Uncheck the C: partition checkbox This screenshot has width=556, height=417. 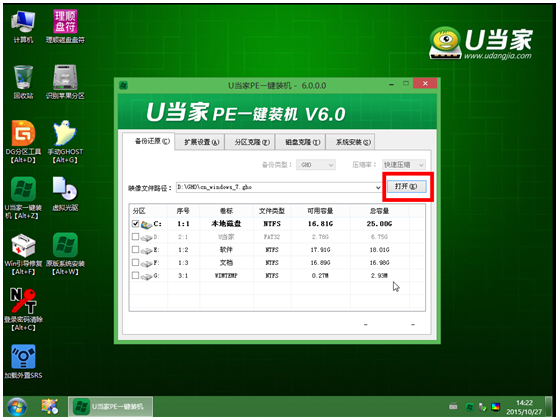(x=135, y=224)
